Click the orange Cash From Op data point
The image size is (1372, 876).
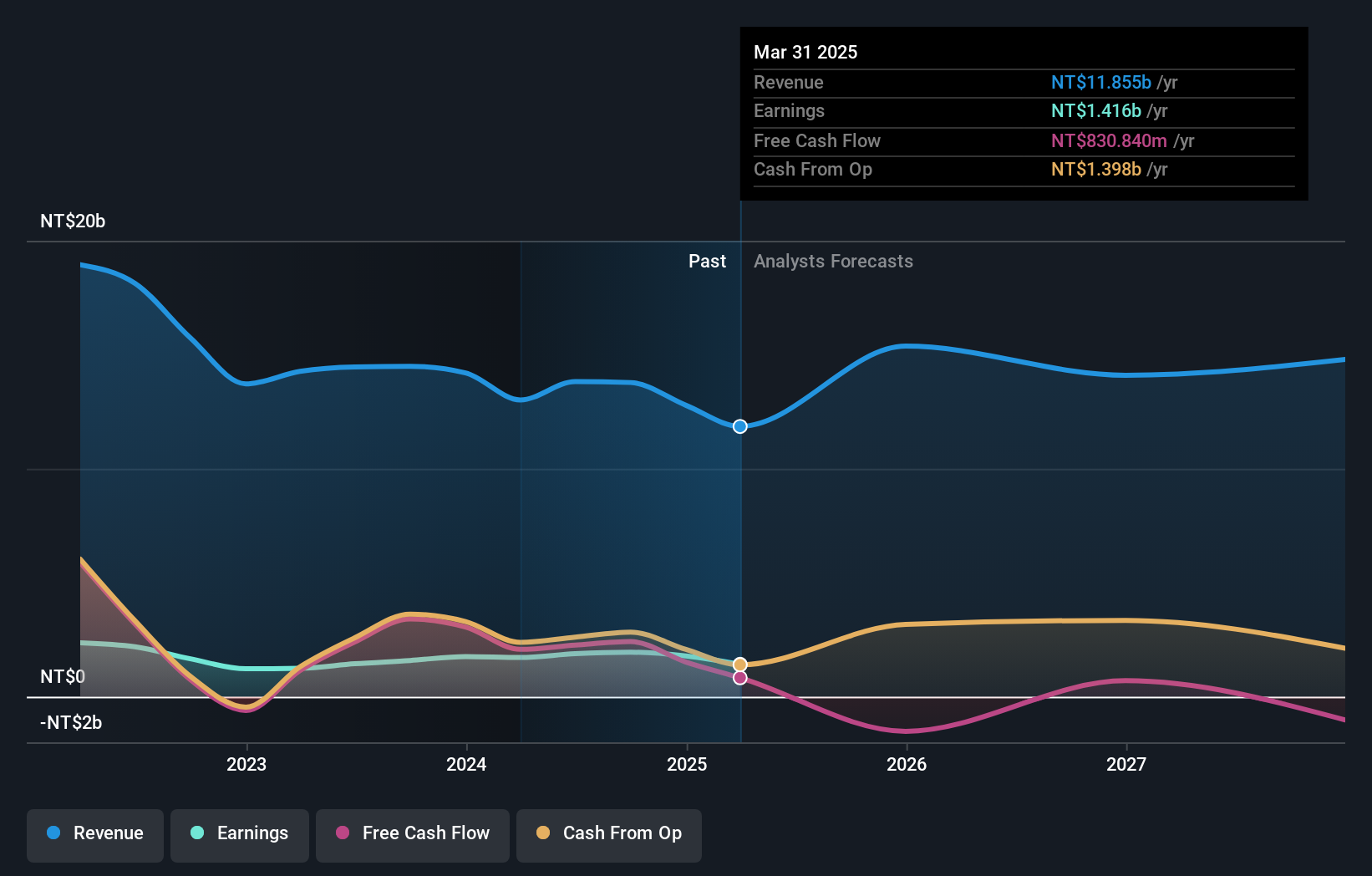point(740,665)
